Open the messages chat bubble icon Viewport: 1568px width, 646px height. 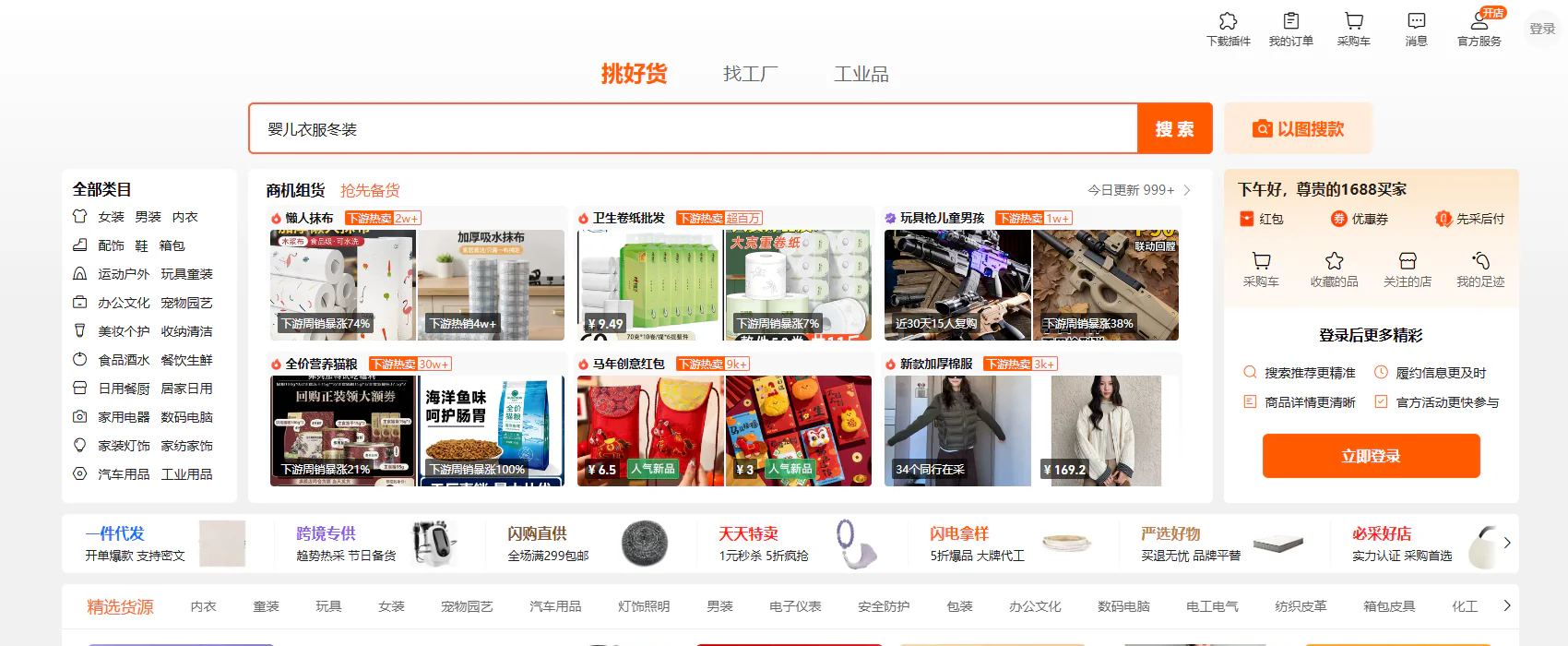tap(1416, 21)
